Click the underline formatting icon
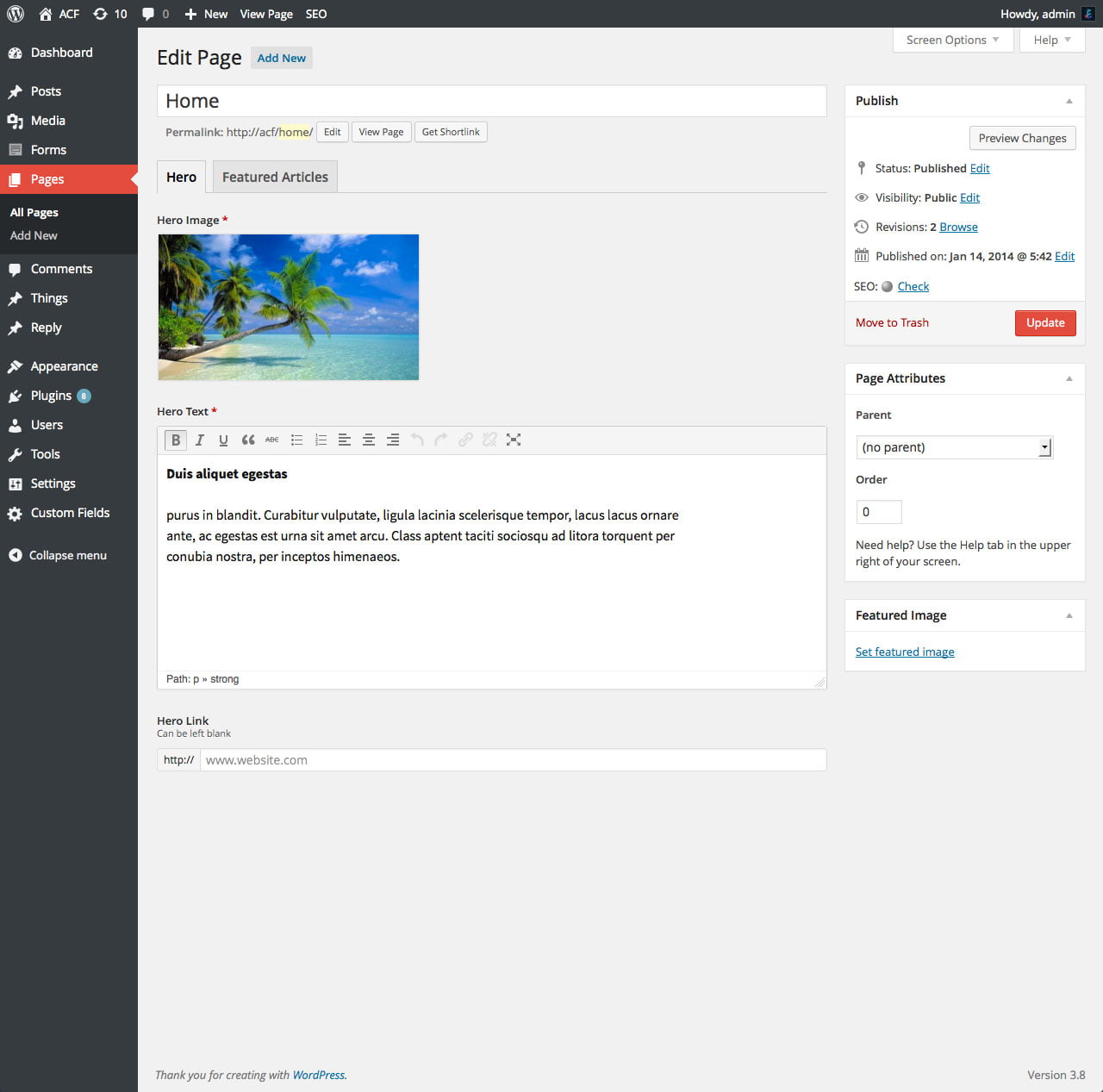Viewport: 1103px width, 1092px height. click(223, 440)
